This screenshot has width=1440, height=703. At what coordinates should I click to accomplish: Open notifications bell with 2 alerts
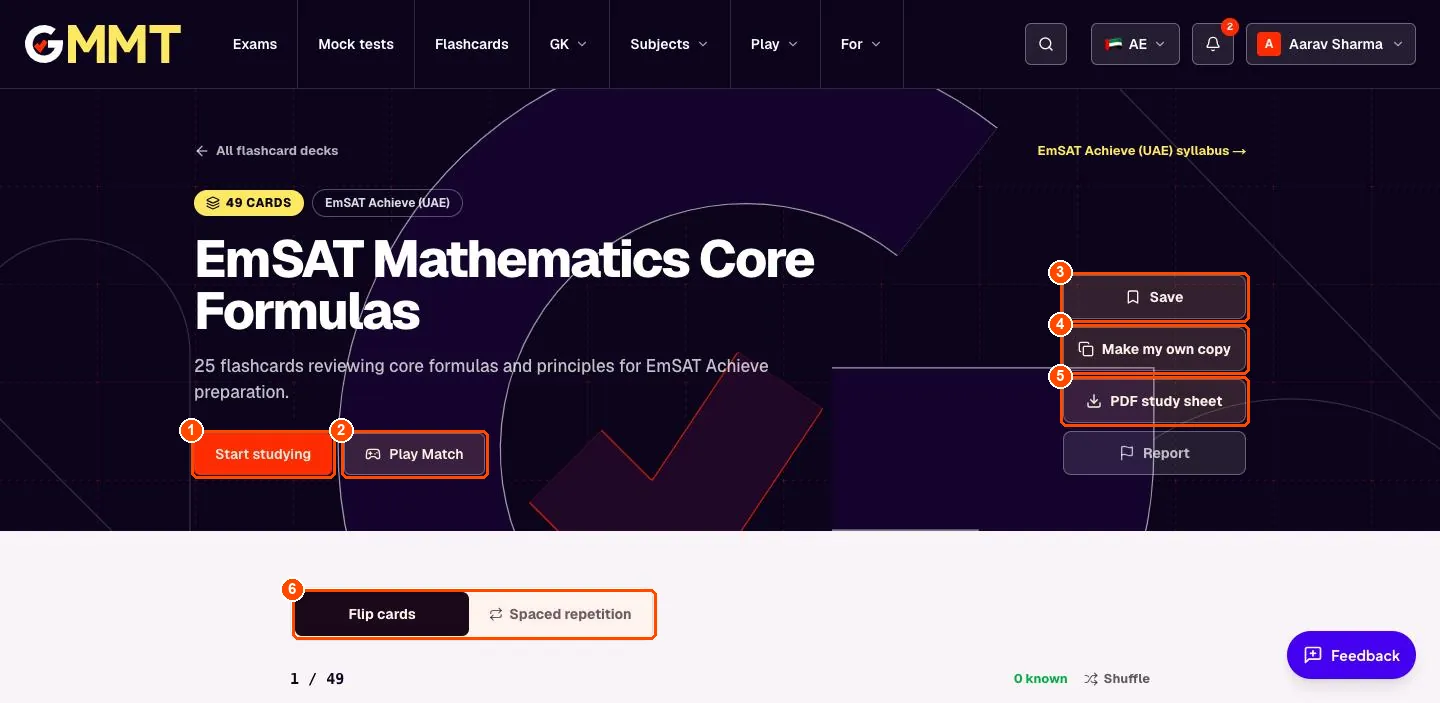(1213, 44)
